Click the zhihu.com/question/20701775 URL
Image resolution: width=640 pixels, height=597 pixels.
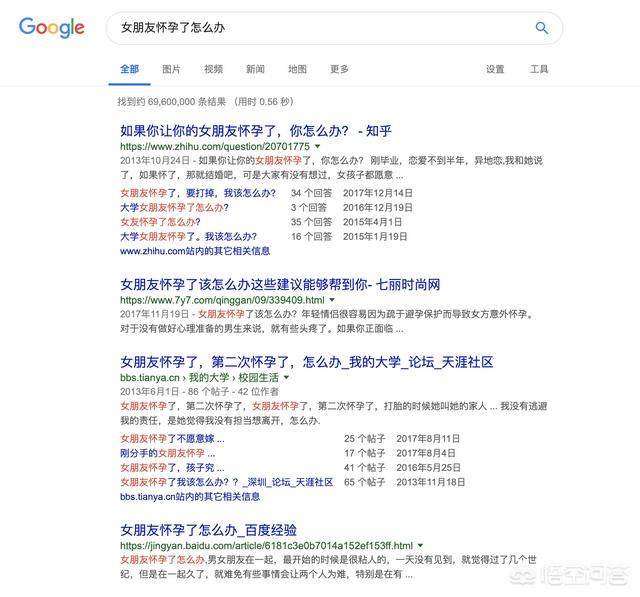pyautogui.click(x=215, y=146)
